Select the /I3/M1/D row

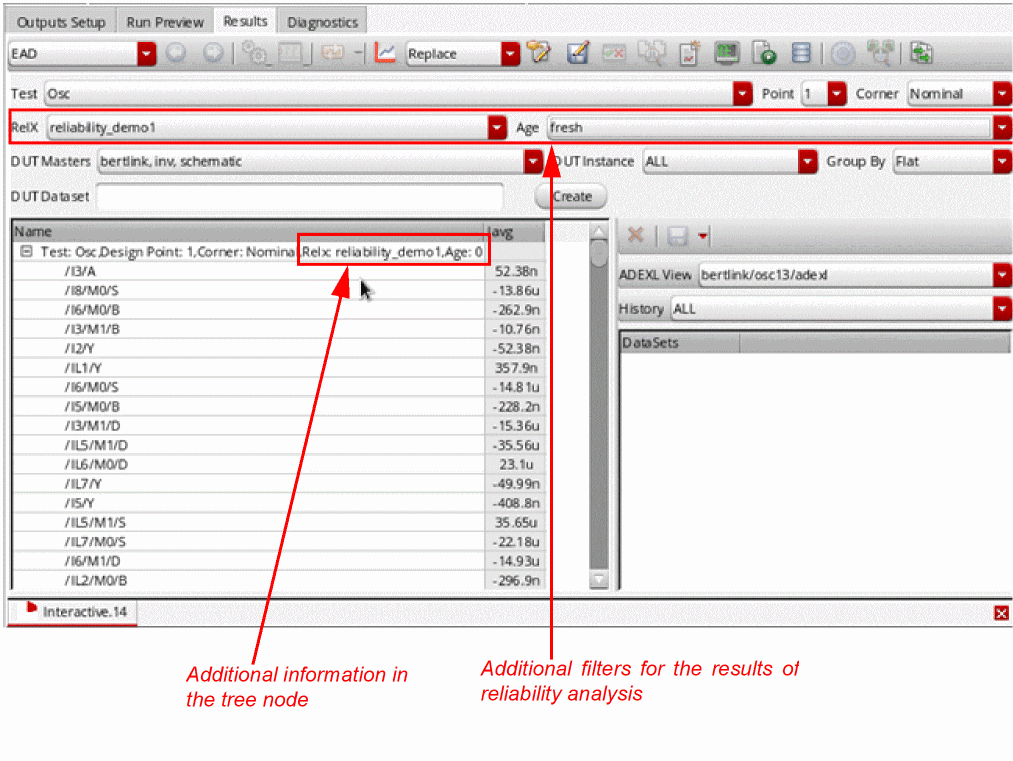(278, 426)
